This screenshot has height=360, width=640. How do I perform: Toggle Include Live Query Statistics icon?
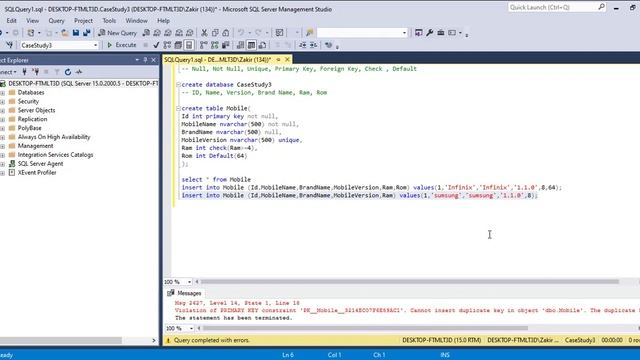(x=215, y=45)
